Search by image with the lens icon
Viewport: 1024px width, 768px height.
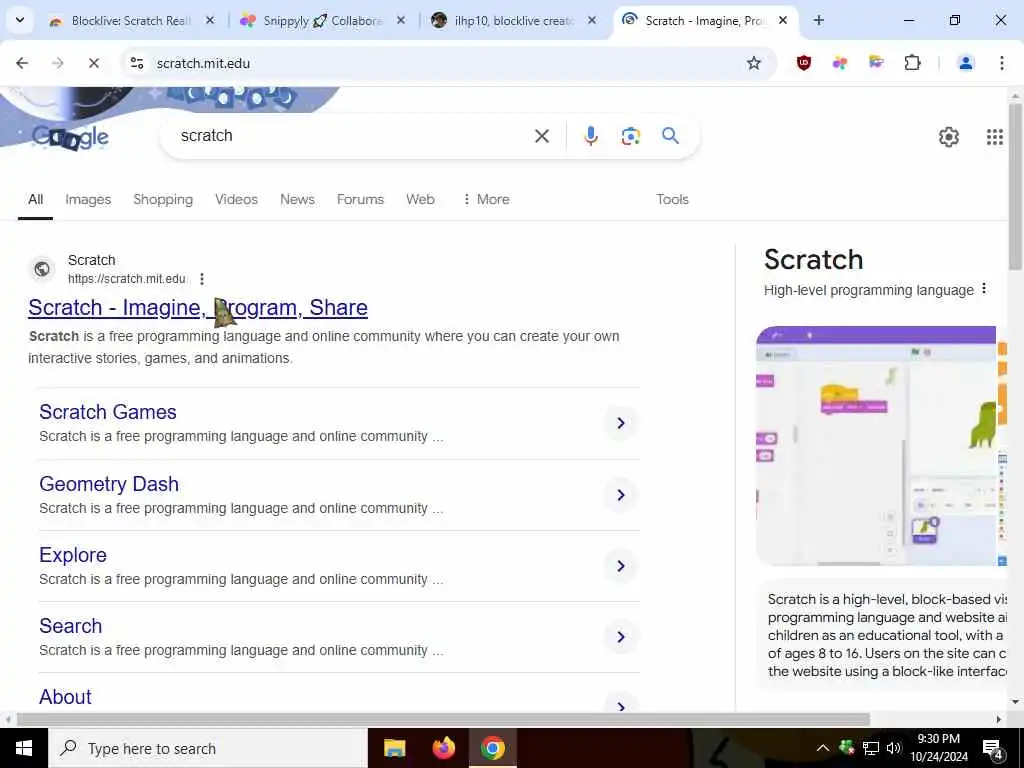(630, 136)
